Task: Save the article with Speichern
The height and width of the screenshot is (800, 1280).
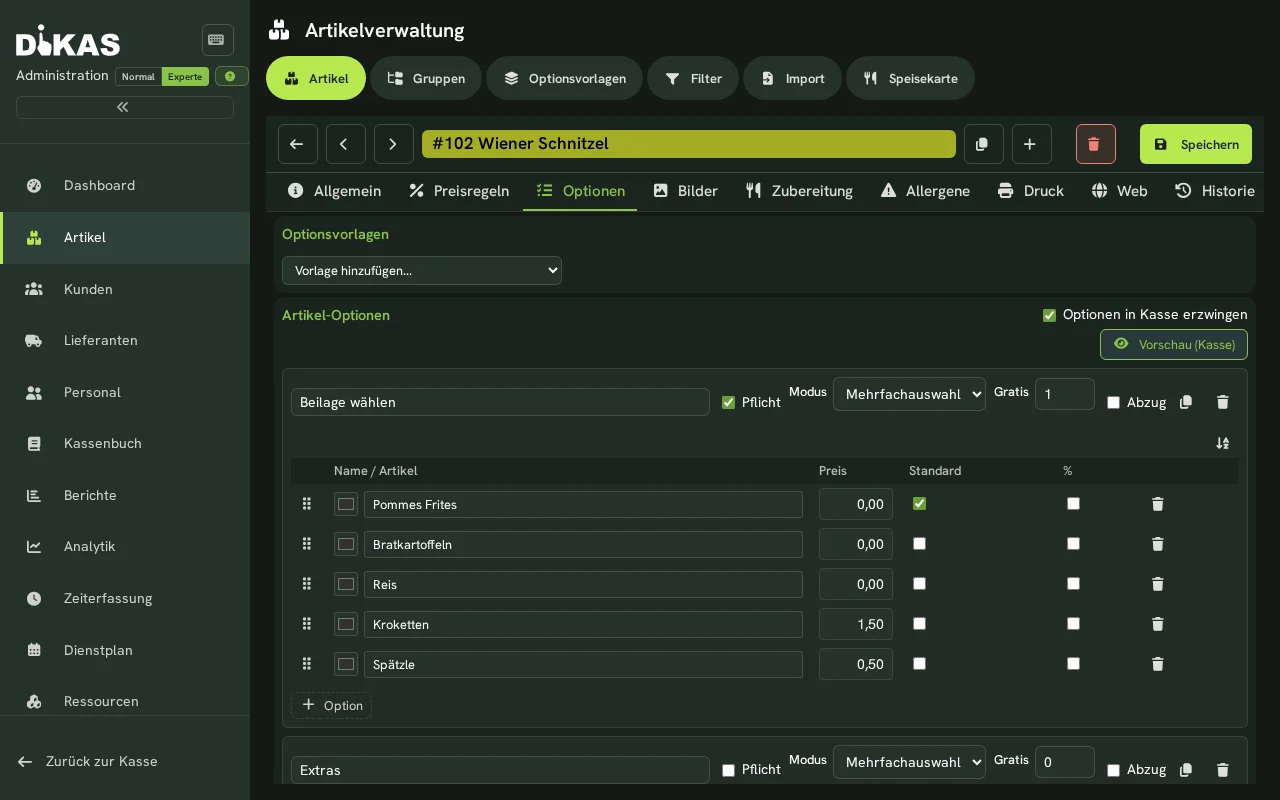Action: (1196, 144)
